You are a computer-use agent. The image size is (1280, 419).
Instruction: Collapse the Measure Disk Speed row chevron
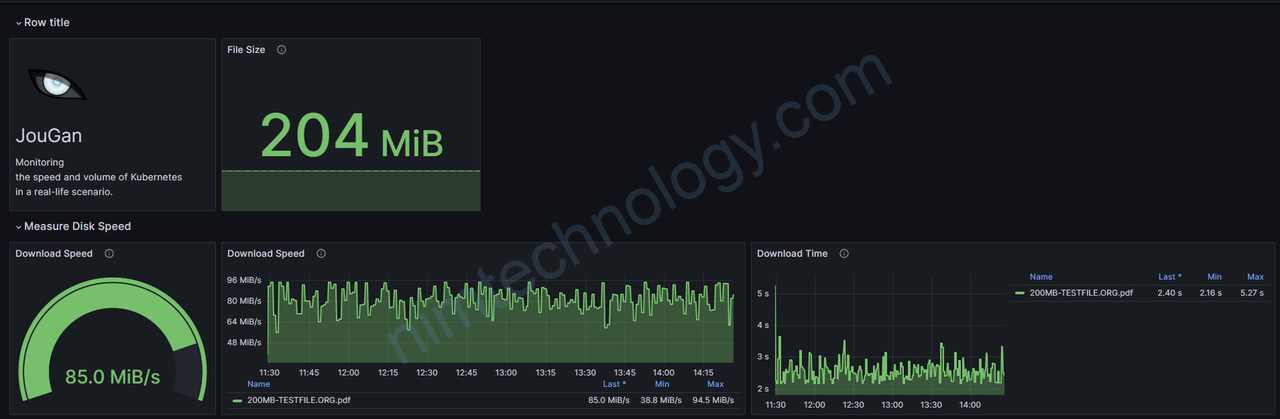click(18, 227)
